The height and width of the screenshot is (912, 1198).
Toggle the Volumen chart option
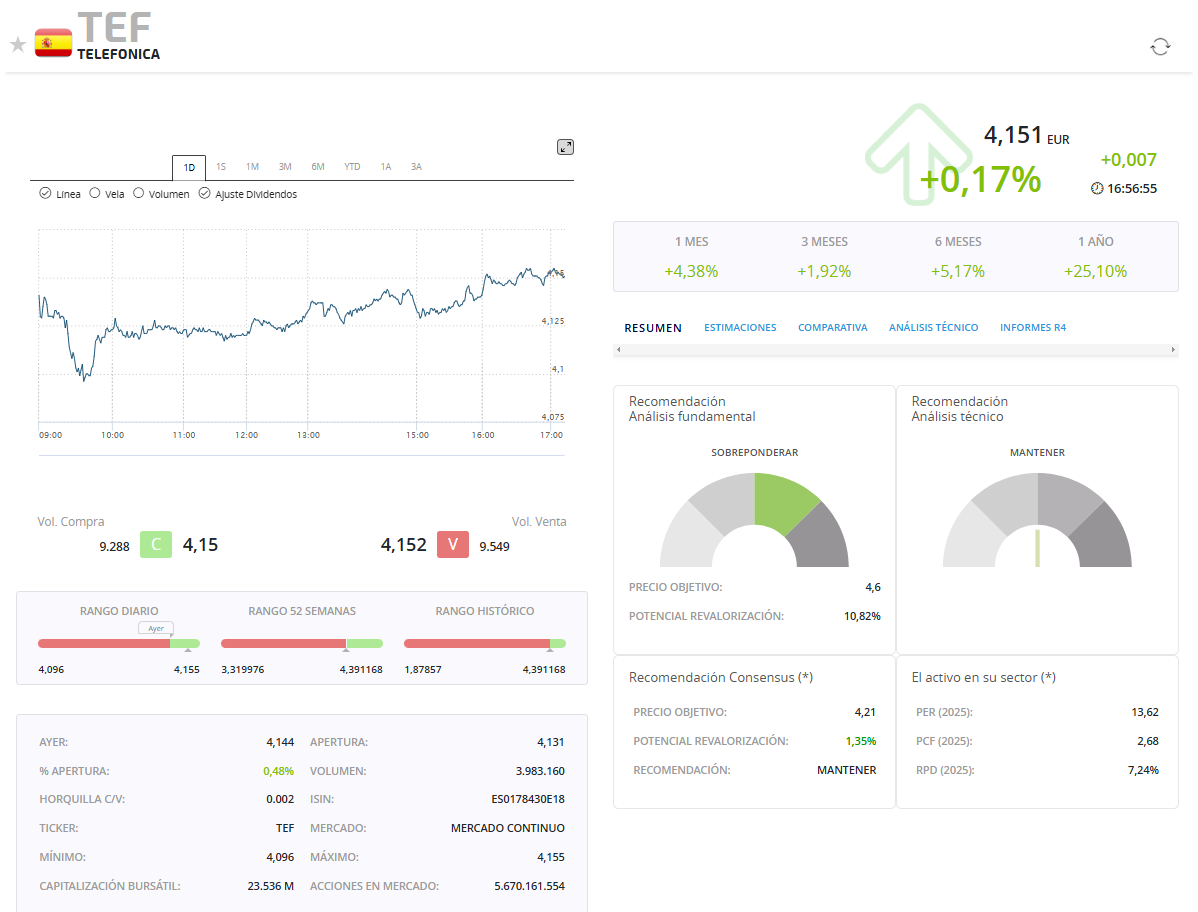tap(138, 193)
